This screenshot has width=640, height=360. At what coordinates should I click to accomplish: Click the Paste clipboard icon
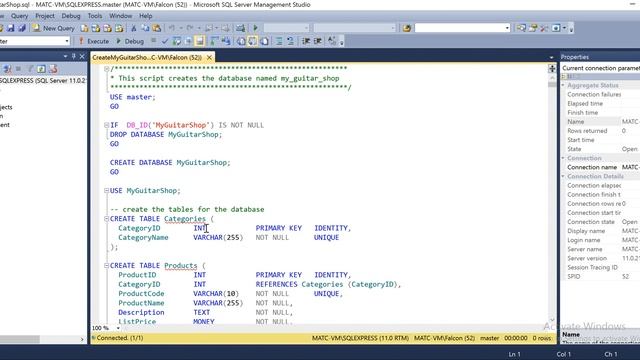point(157,28)
